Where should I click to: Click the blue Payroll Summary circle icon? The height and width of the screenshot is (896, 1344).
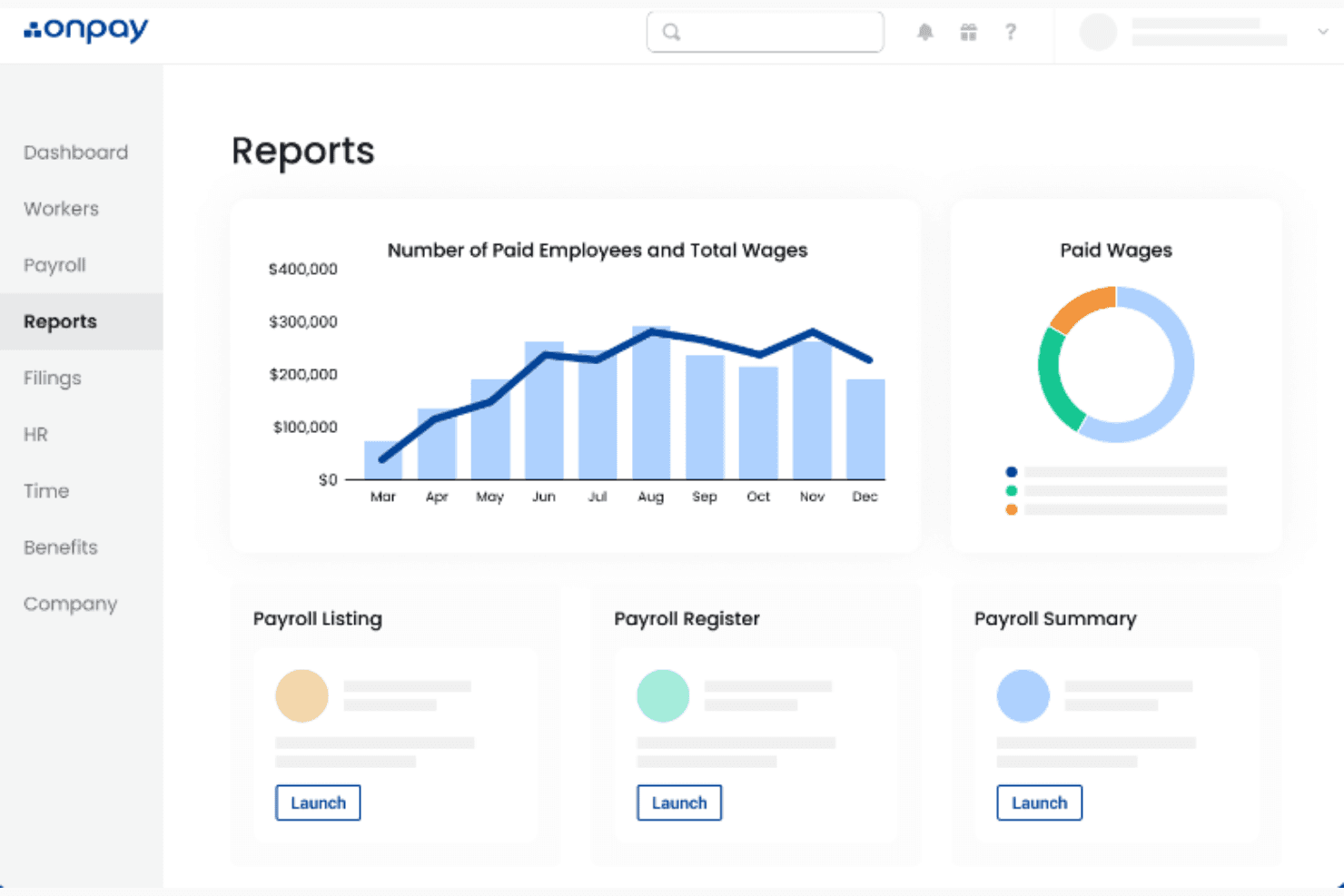(1023, 695)
